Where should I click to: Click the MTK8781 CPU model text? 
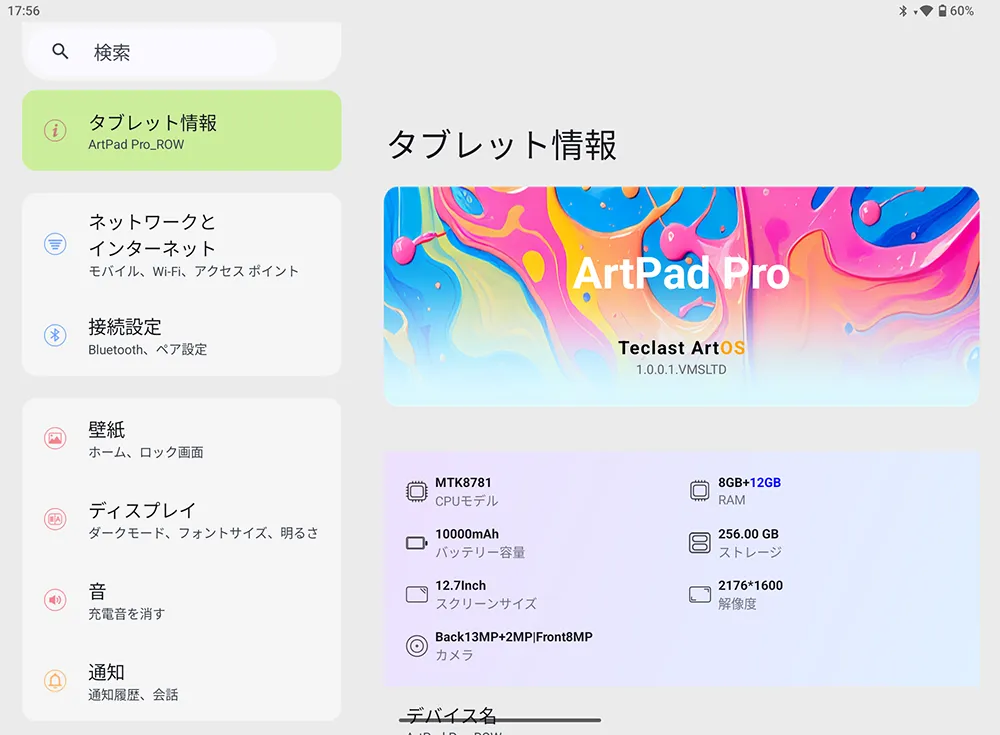463,483
